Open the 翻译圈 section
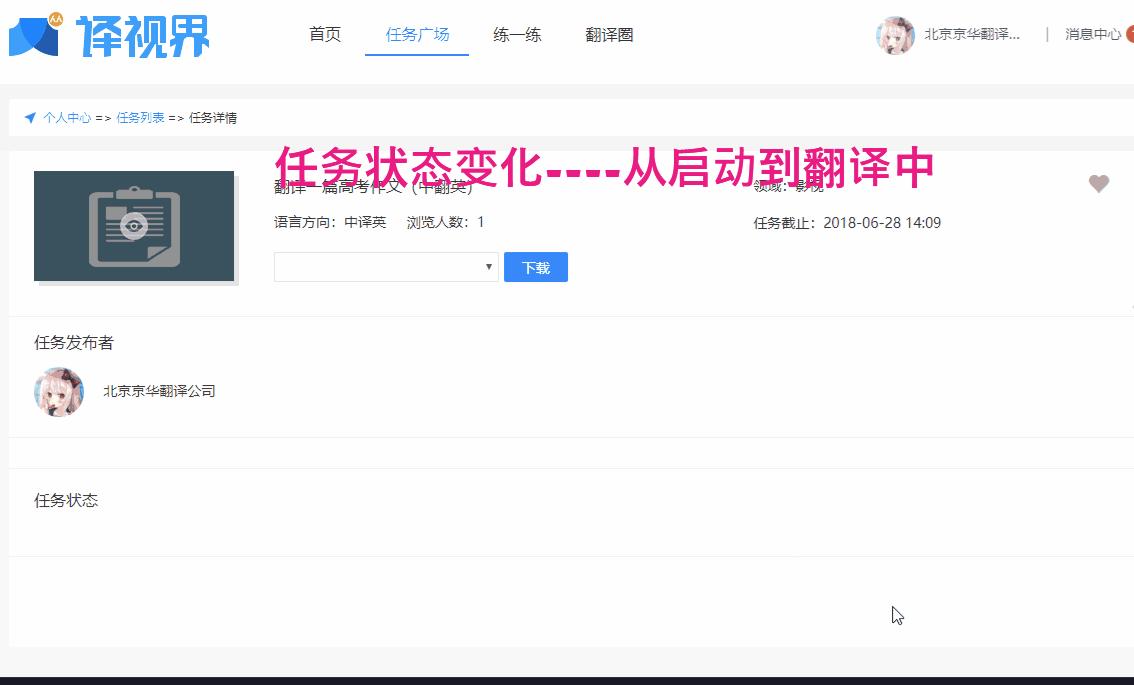1134x685 pixels. (x=609, y=33)
